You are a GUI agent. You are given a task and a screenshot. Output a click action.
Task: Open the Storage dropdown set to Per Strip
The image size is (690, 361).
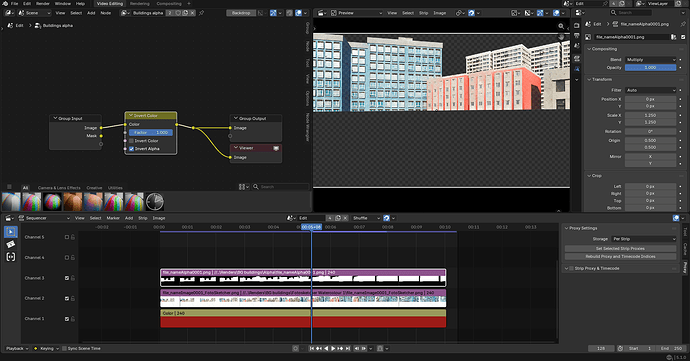click(643, 239)
